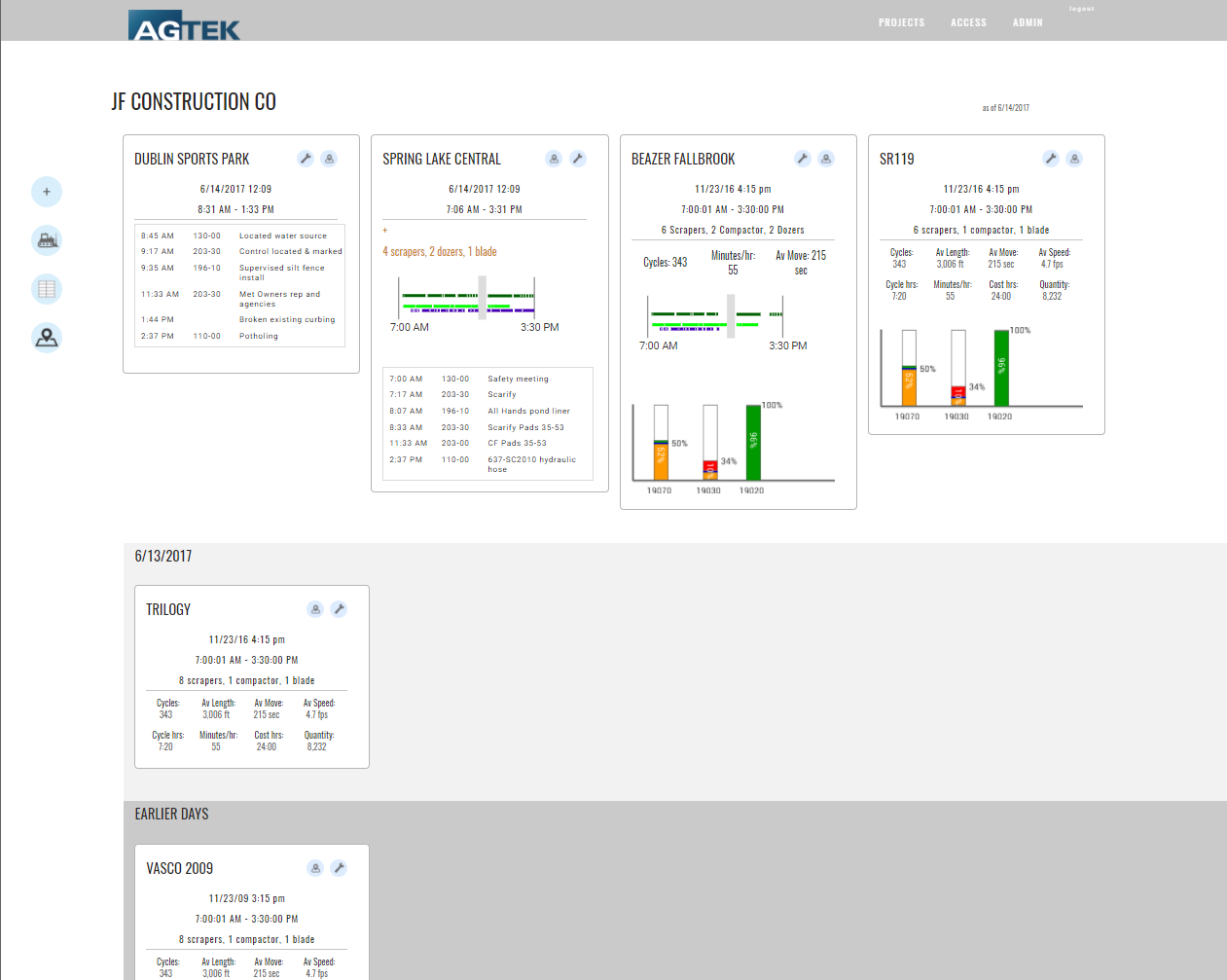The width and height of the screenshot is (1227, 980).
Task: Open Vasco 2009 wrench settings icon
Action: pos(339,868)
